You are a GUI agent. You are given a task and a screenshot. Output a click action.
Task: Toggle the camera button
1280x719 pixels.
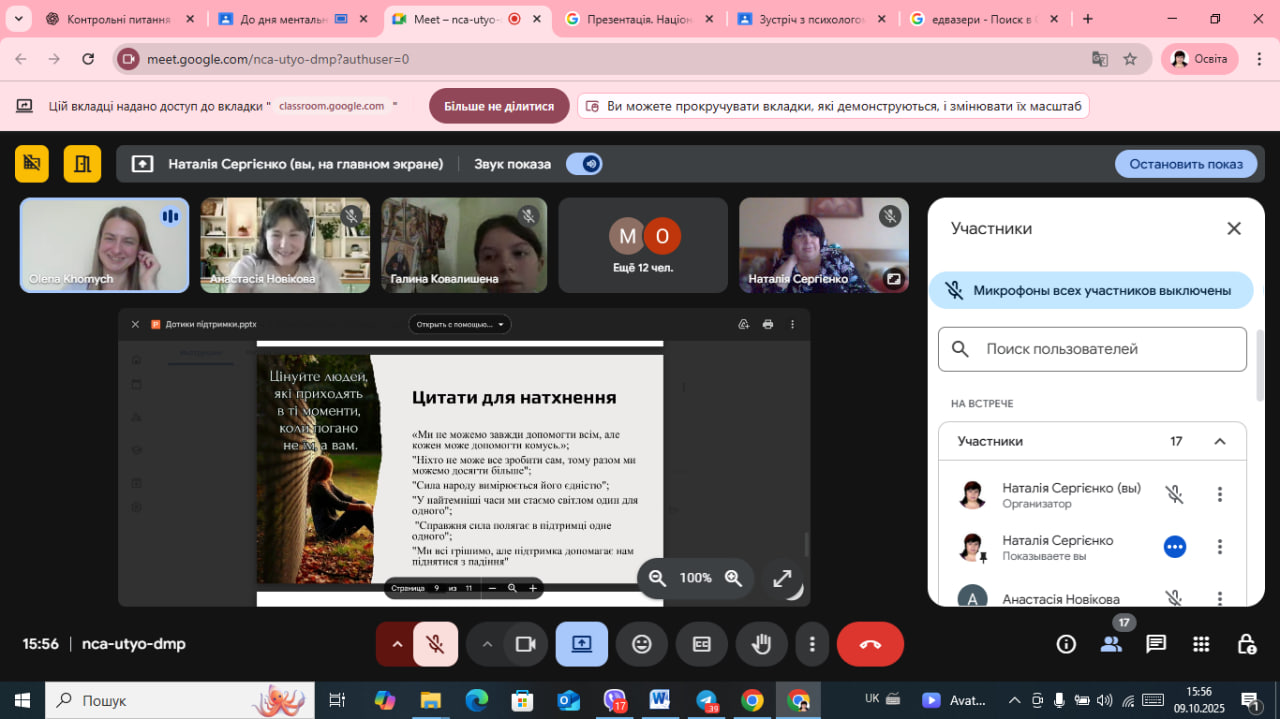pyautogui.click(x=525, y=645)
